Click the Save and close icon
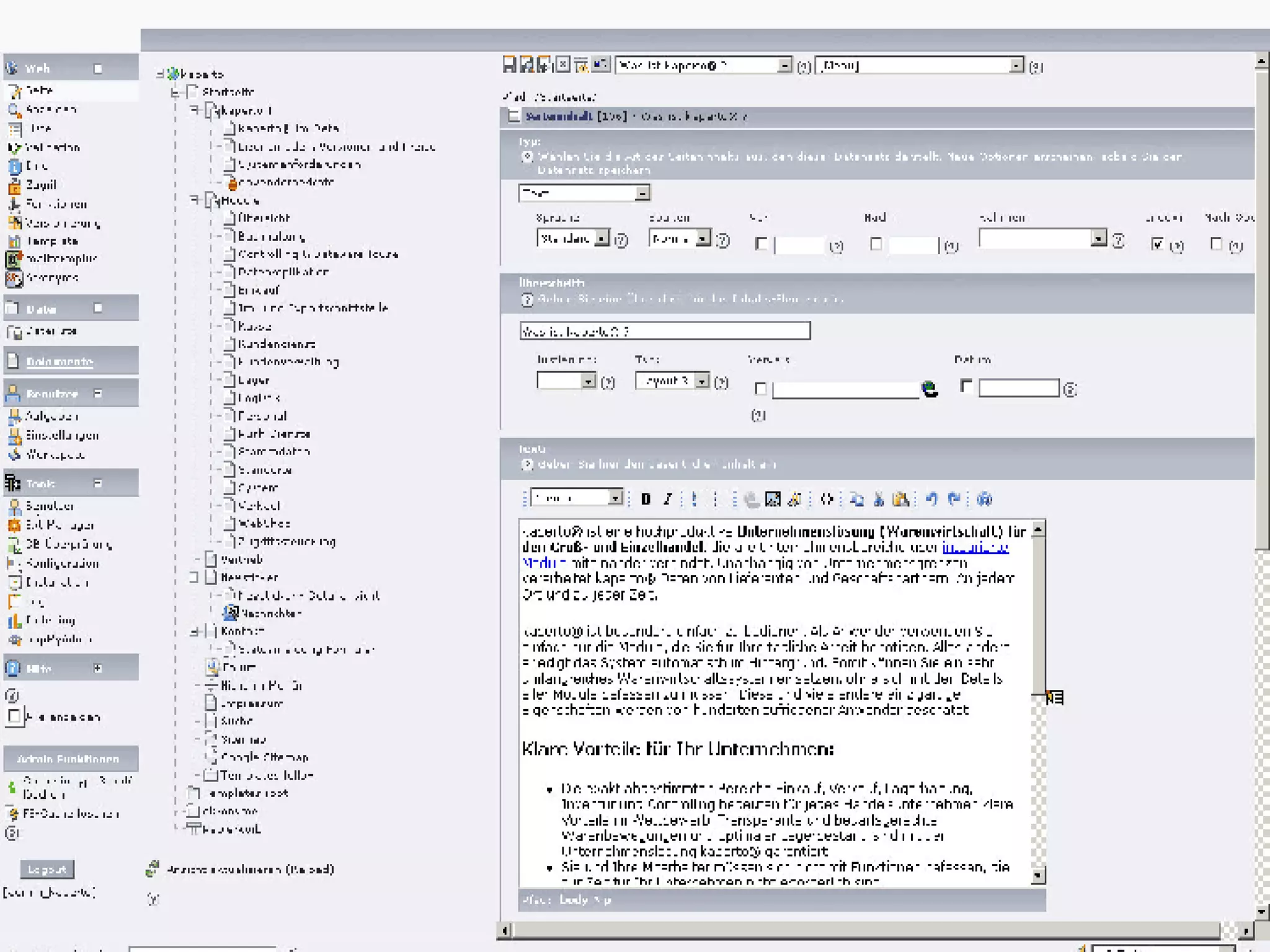This screenshot has height=952, width=1270. point(544,65)
